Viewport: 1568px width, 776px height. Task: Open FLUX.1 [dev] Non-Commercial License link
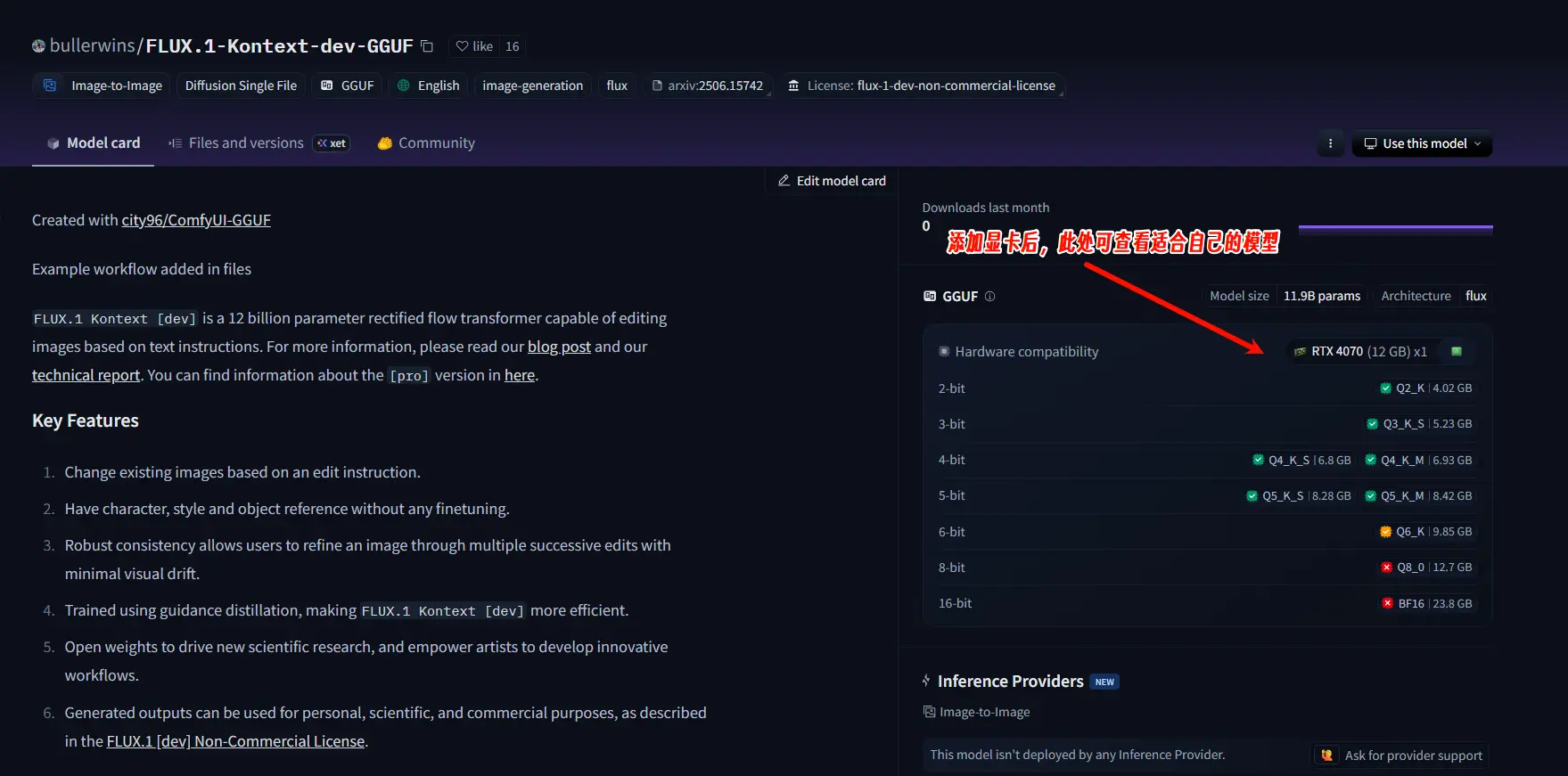click(235, 741)
